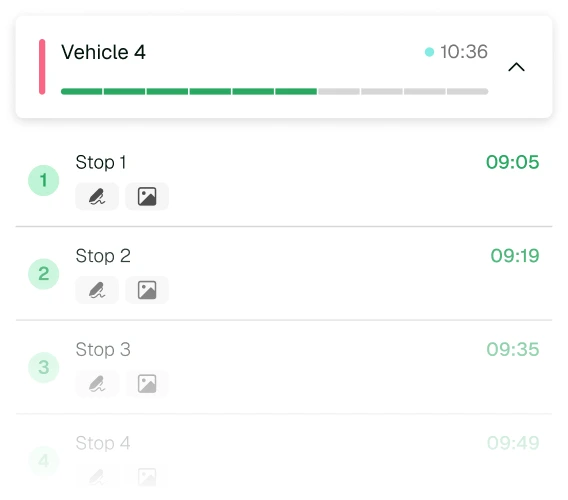The width and height of the screenshot is (568, 500).
Task: Click the 09:05 arrival time
Action: [512, 162]
